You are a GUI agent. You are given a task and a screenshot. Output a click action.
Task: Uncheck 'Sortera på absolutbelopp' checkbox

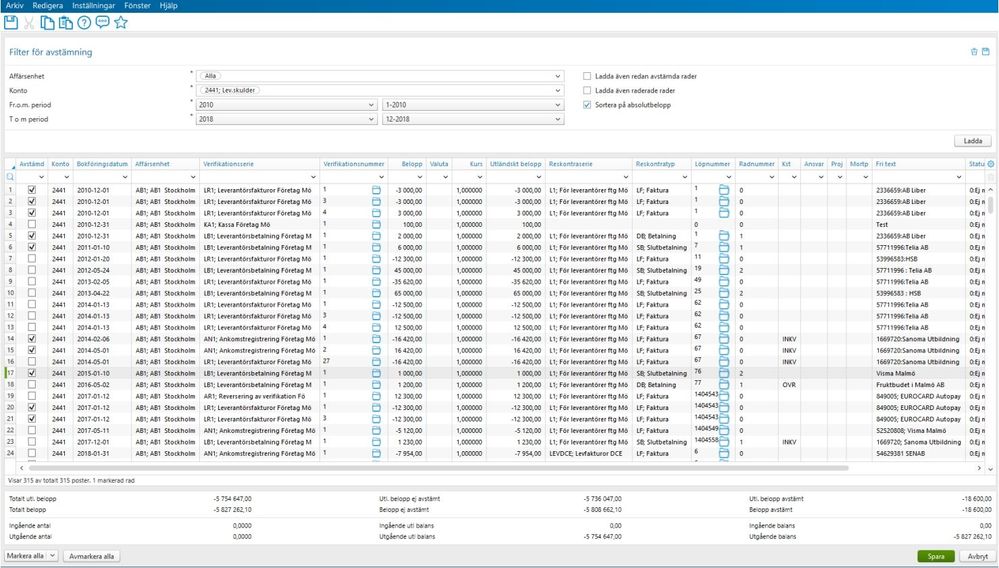587,105
